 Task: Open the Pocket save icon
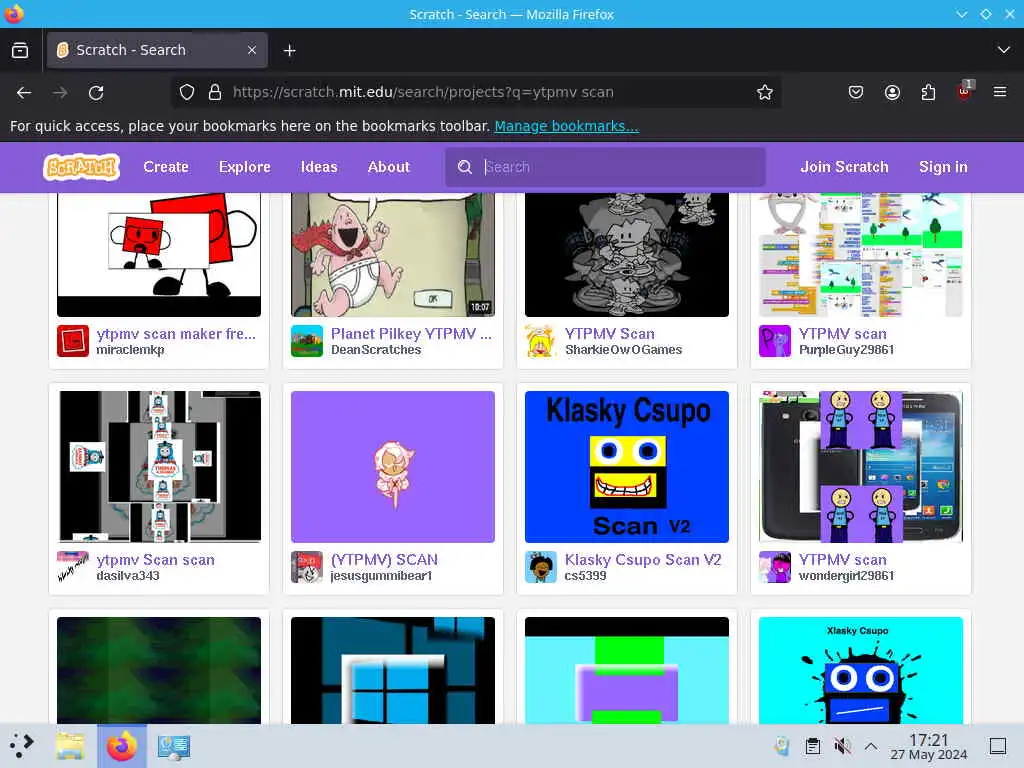[856, 93]
